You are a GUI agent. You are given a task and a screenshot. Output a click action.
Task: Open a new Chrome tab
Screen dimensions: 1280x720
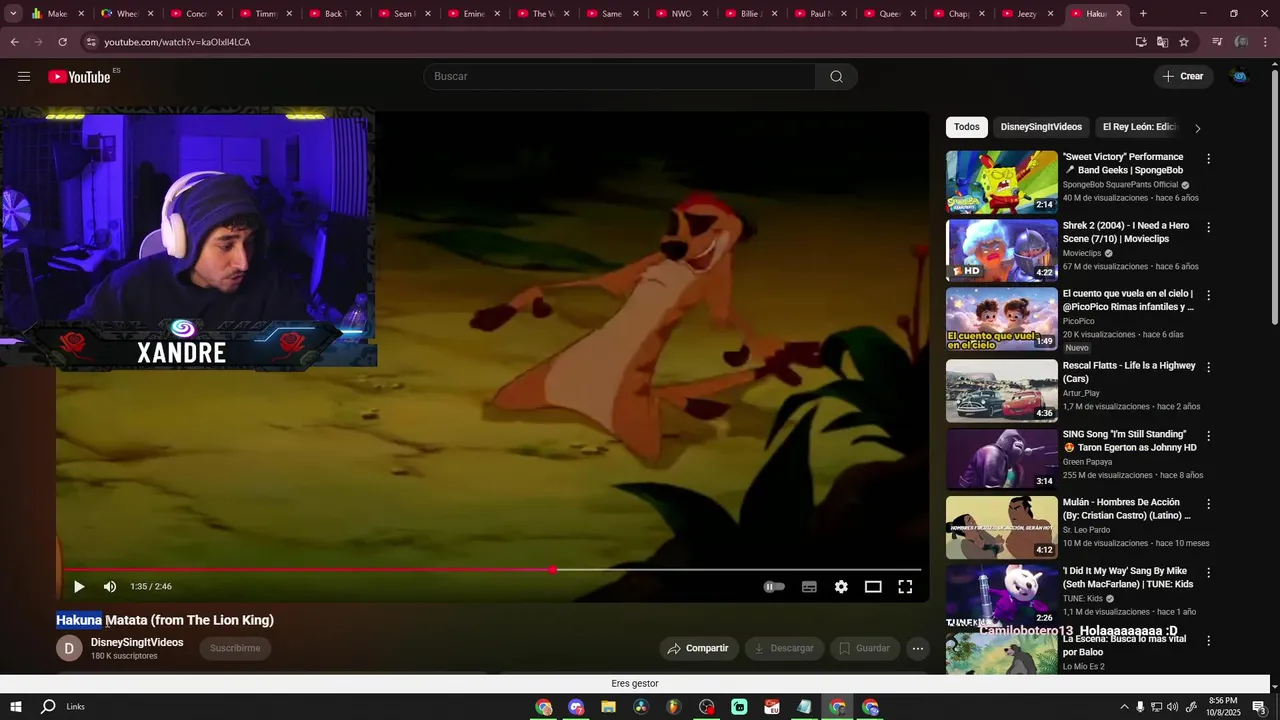(x=1143, y=14)
